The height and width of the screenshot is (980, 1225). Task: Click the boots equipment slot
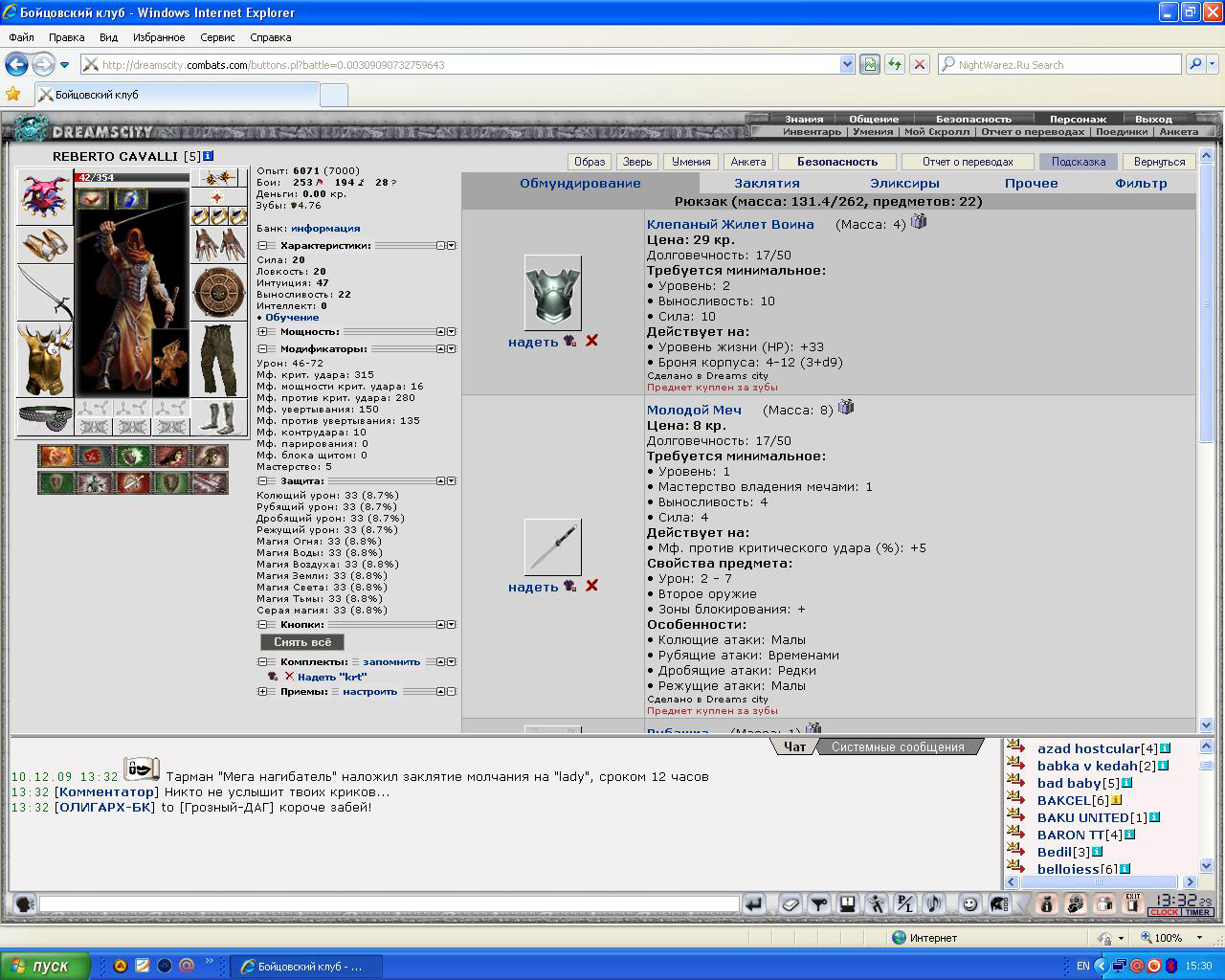point(218,417)
